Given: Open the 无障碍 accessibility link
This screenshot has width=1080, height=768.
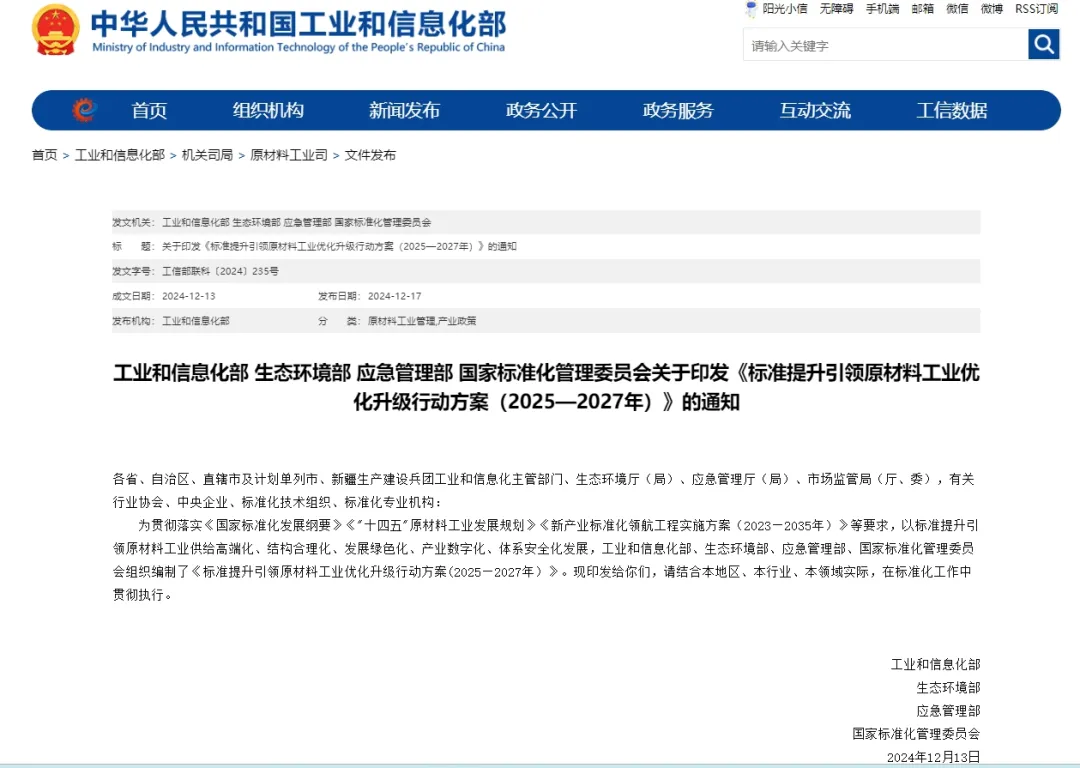Looking at the screenshot, I should (836, 9).
